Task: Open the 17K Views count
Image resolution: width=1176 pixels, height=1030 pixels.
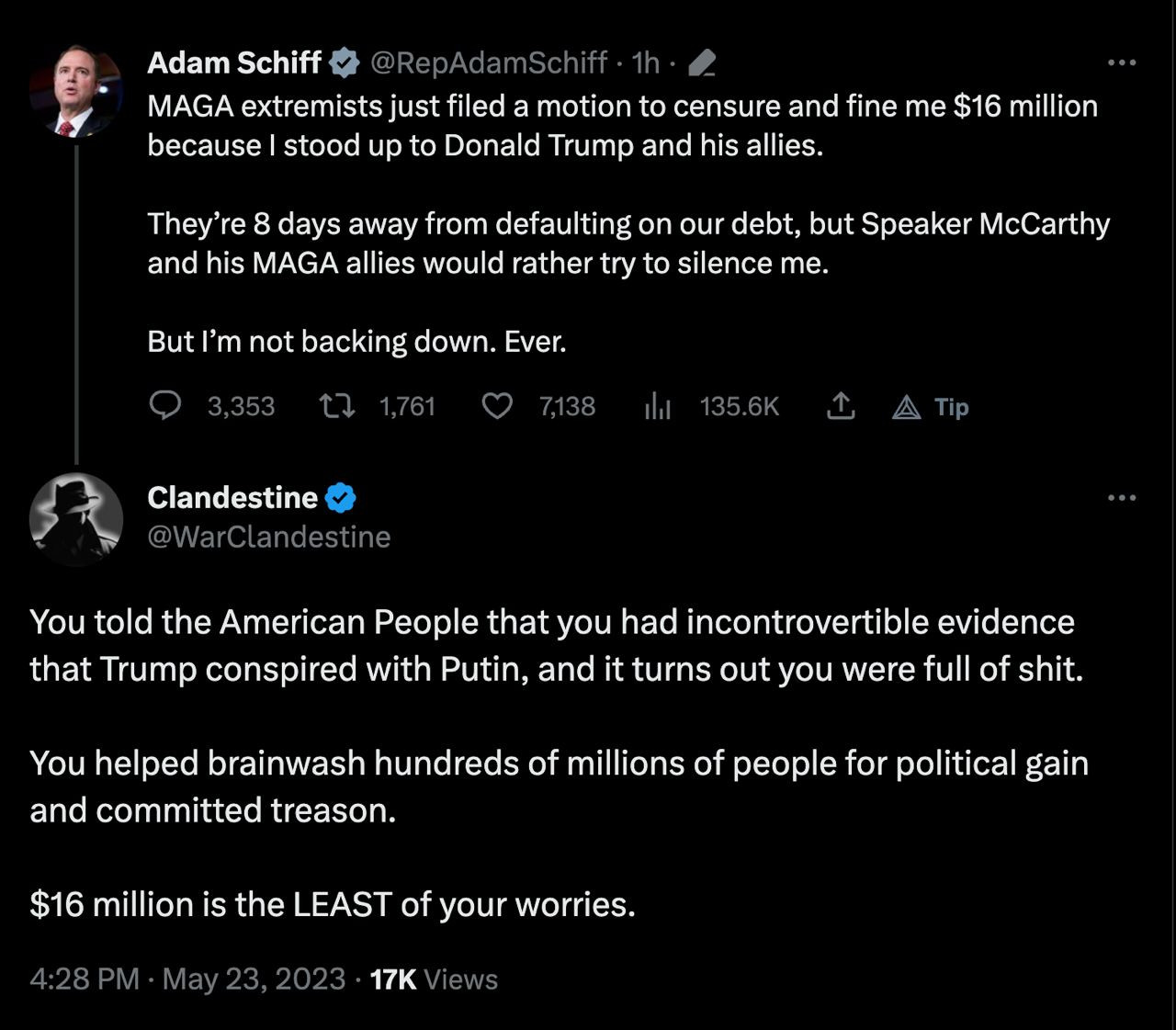Action: tap(434, 979)
